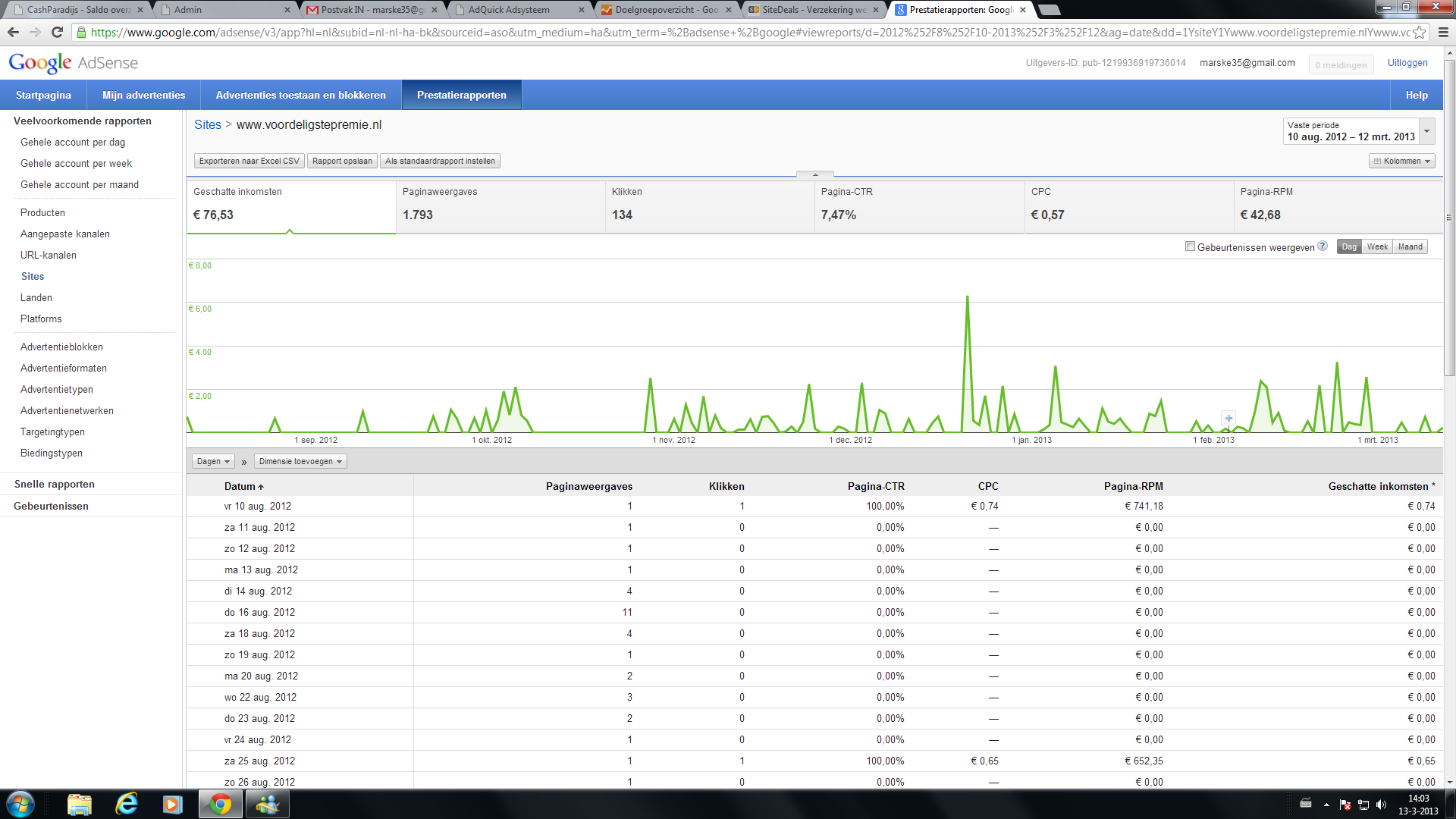Show hidden tray icons arrow
This screenshot has height=819, width=1456.
1326,805
